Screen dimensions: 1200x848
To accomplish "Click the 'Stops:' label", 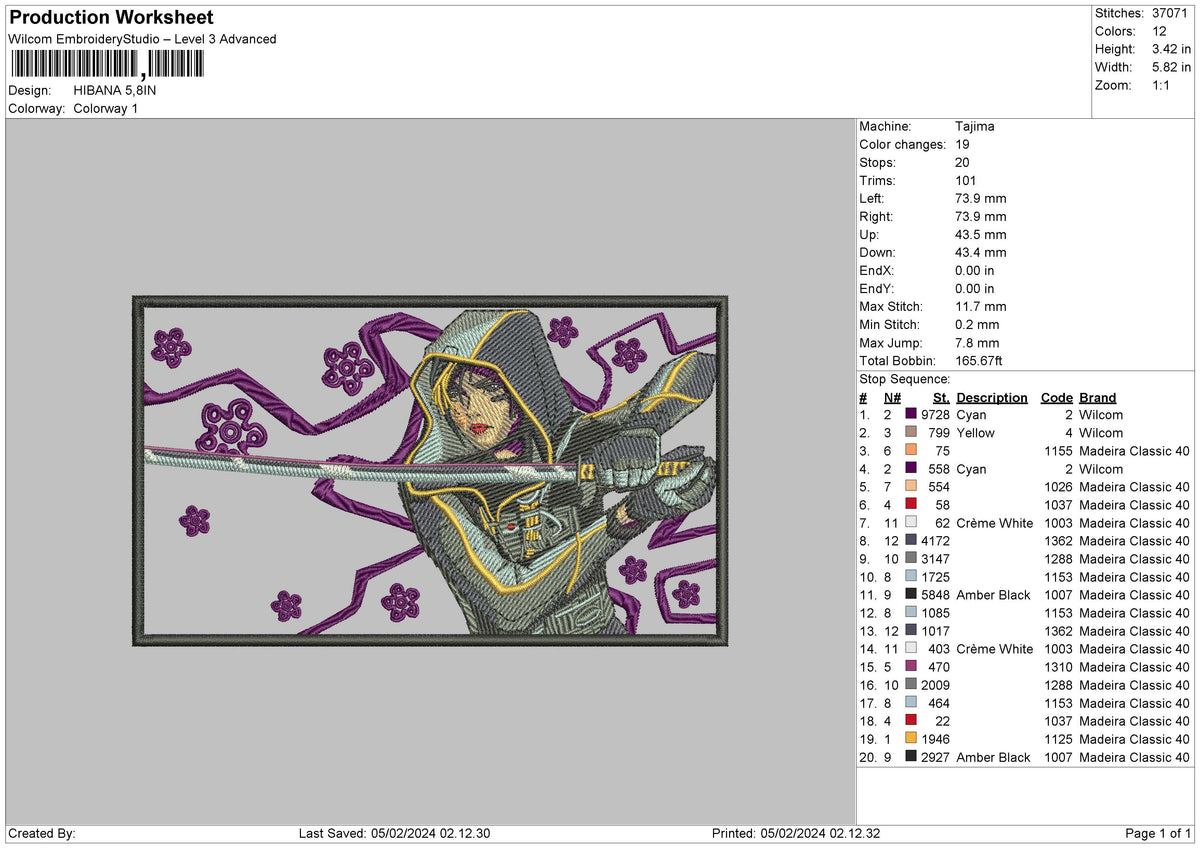I will click(878, 162).
